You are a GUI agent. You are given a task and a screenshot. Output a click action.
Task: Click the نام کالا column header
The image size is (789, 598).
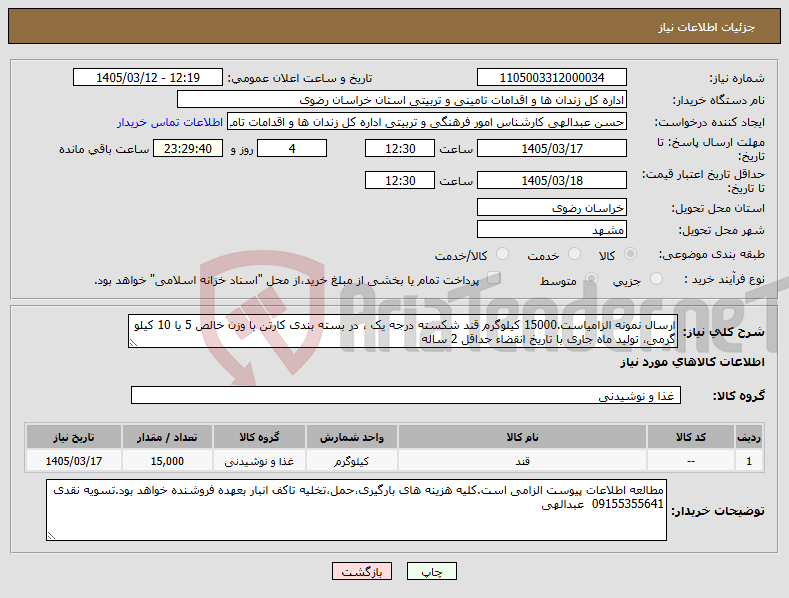[522, 437]
